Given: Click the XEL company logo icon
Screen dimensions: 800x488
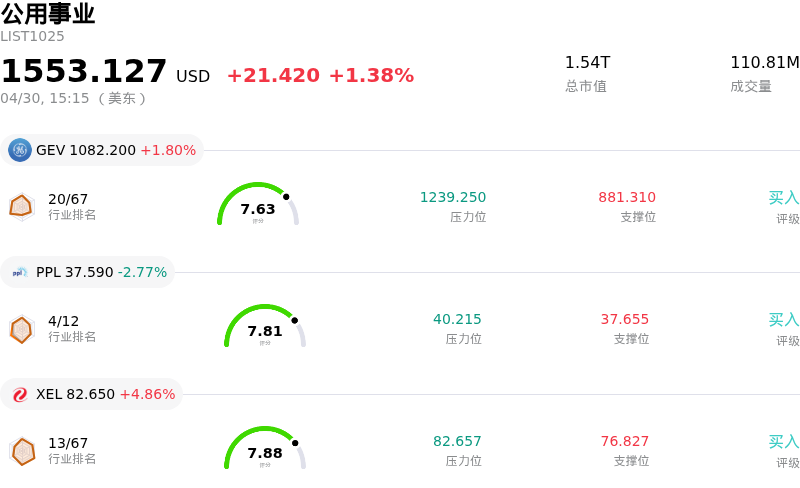Looking at the screenshot, I should (20, 394).
